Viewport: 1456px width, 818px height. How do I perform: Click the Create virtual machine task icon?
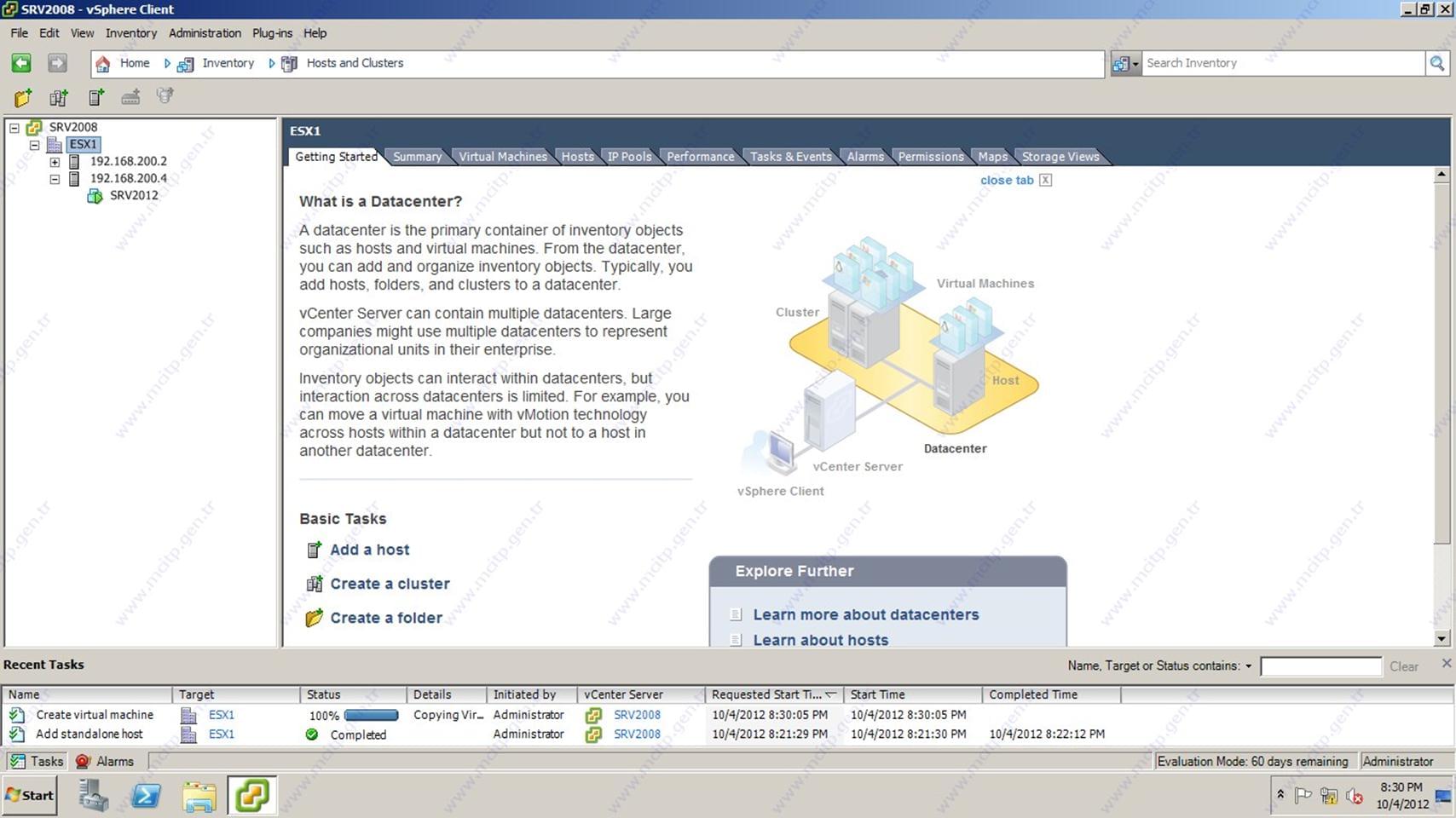pyautogui.click(x=17, y=715)
